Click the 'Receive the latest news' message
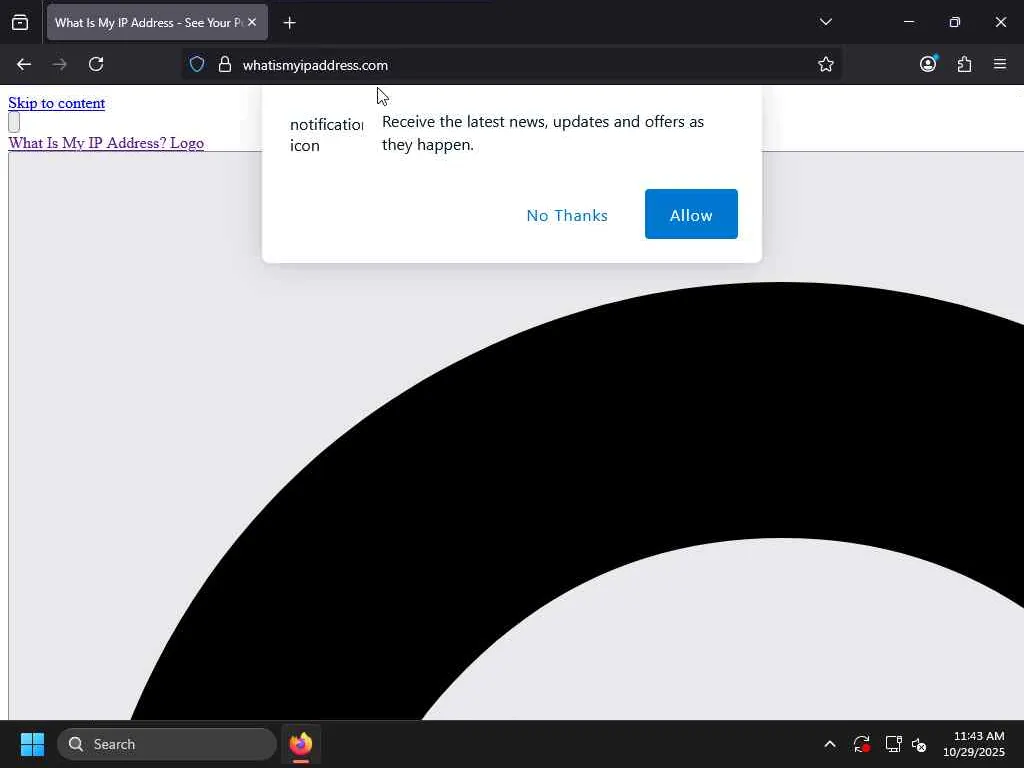 pos(543,133)
